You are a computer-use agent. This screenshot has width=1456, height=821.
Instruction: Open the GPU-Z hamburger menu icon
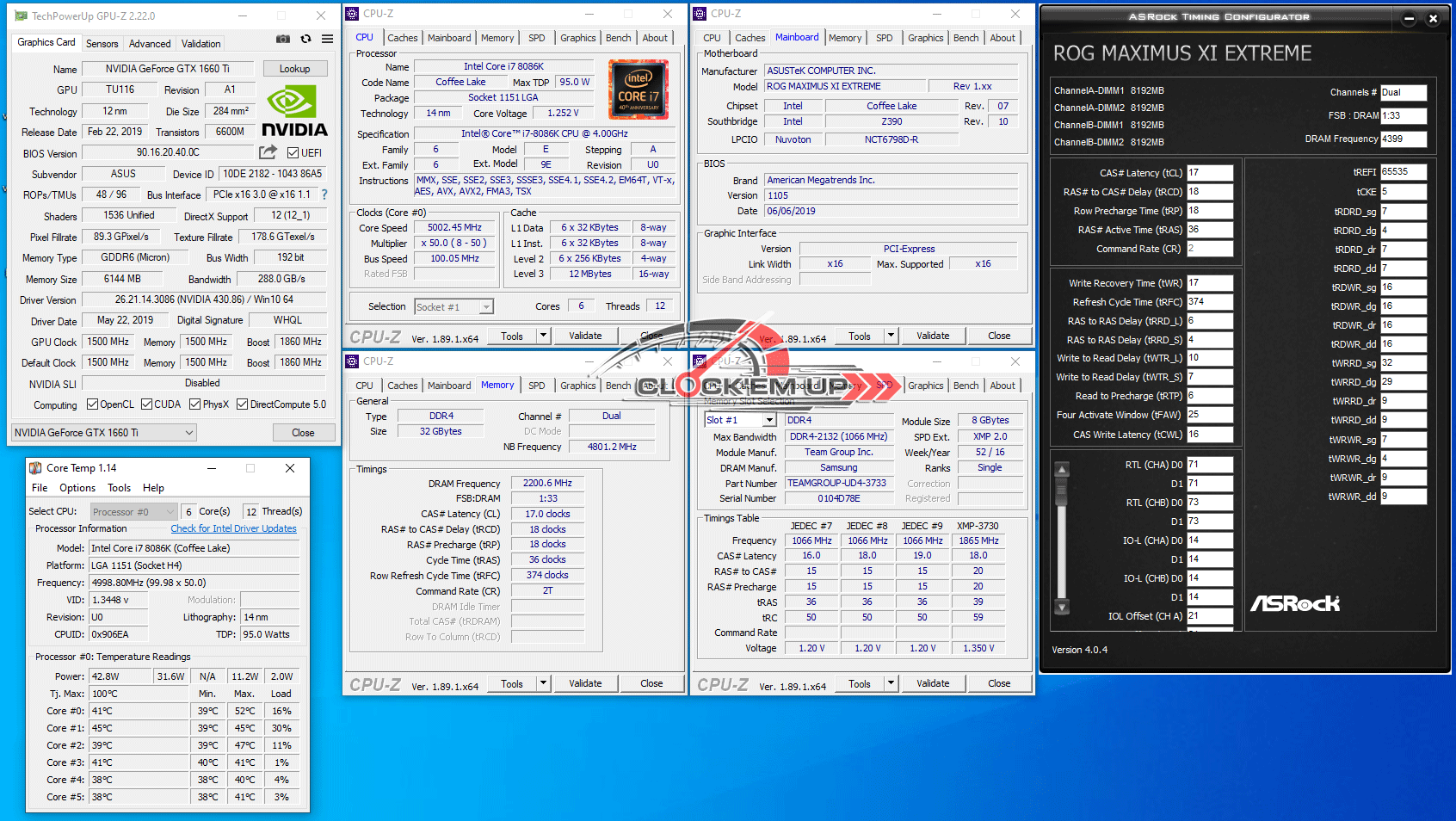pyautogui.click(x=328, y=40)
